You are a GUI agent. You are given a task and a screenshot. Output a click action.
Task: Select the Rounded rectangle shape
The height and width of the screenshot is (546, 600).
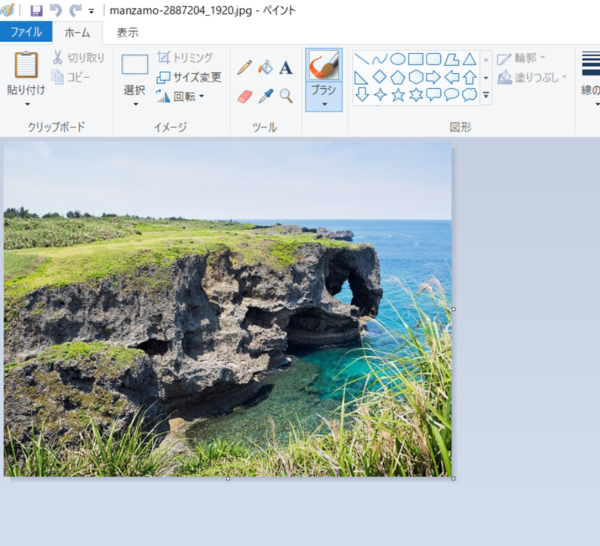pos(434,59)
